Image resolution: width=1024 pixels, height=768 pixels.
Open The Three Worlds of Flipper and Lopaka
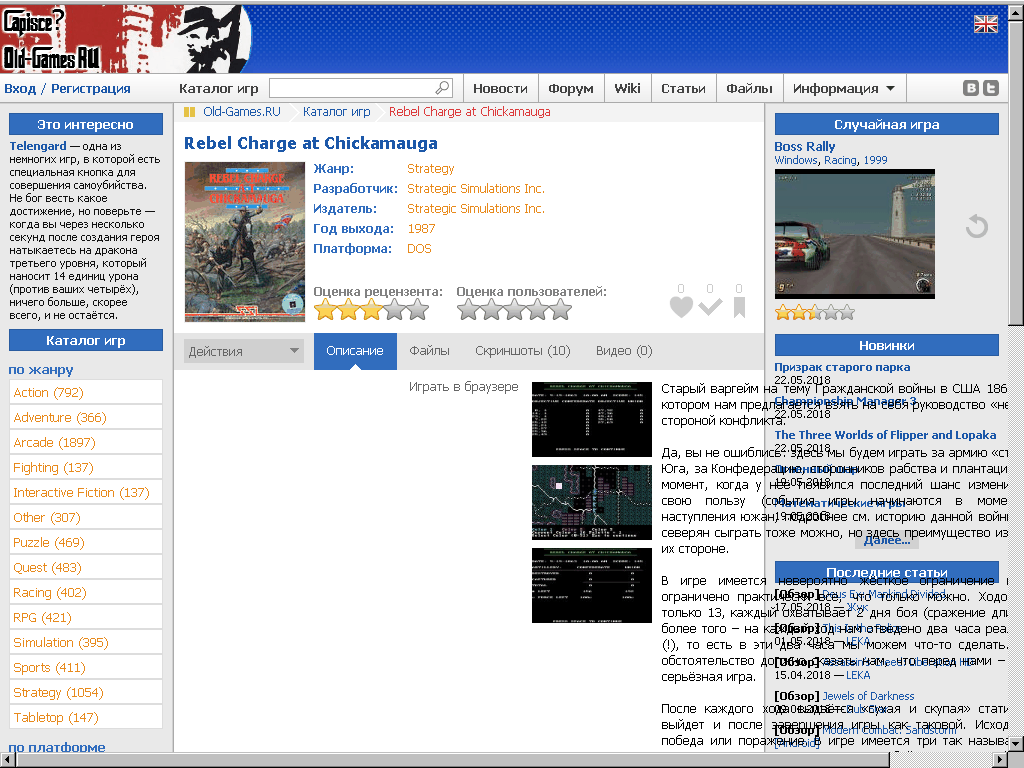click(x=886, y=435)
